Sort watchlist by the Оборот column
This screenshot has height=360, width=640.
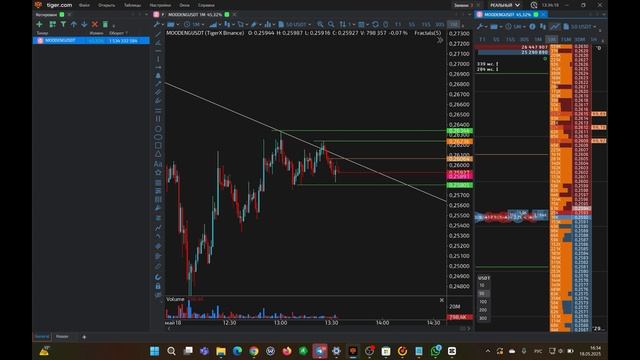(x=118, y=33)
